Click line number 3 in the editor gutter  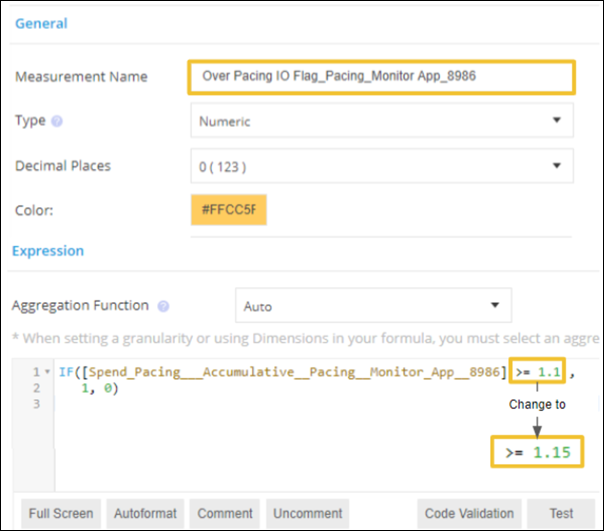point(36,404)
